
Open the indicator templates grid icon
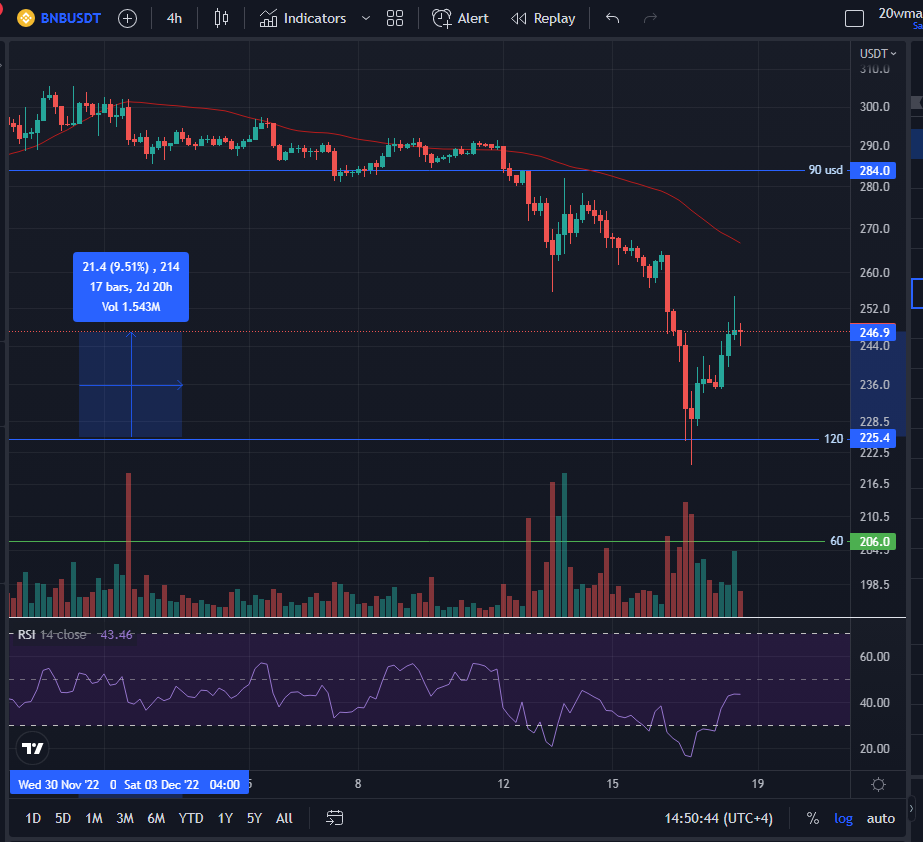pyautogui.click(x=395, y=18)
